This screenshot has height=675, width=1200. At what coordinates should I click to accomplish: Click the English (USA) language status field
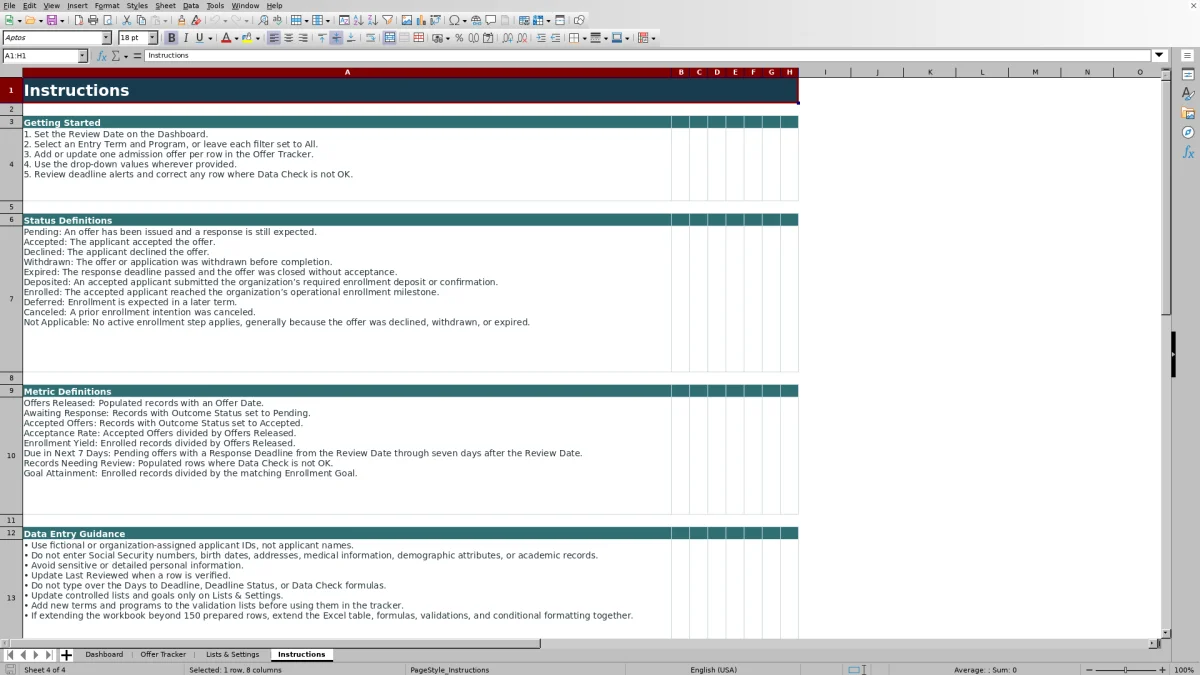click(x=713, y=670)
